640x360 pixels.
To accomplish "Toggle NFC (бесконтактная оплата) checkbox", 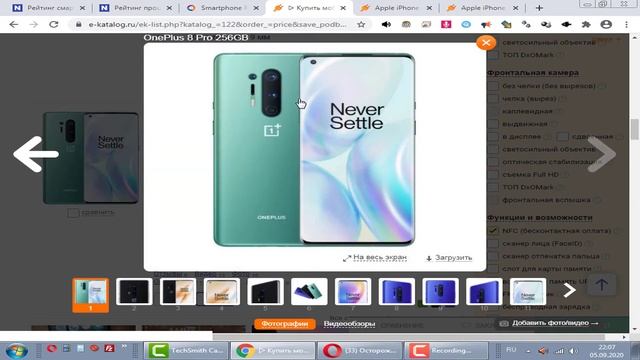I will (x=493, y=231).
